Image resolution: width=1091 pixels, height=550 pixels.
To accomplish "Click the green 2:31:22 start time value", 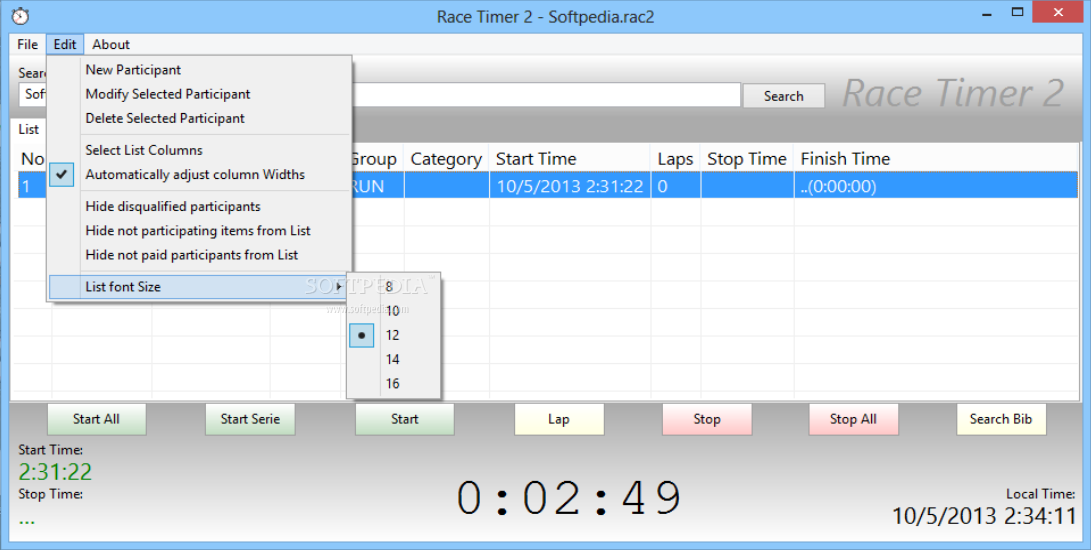I will pos(55,472).
